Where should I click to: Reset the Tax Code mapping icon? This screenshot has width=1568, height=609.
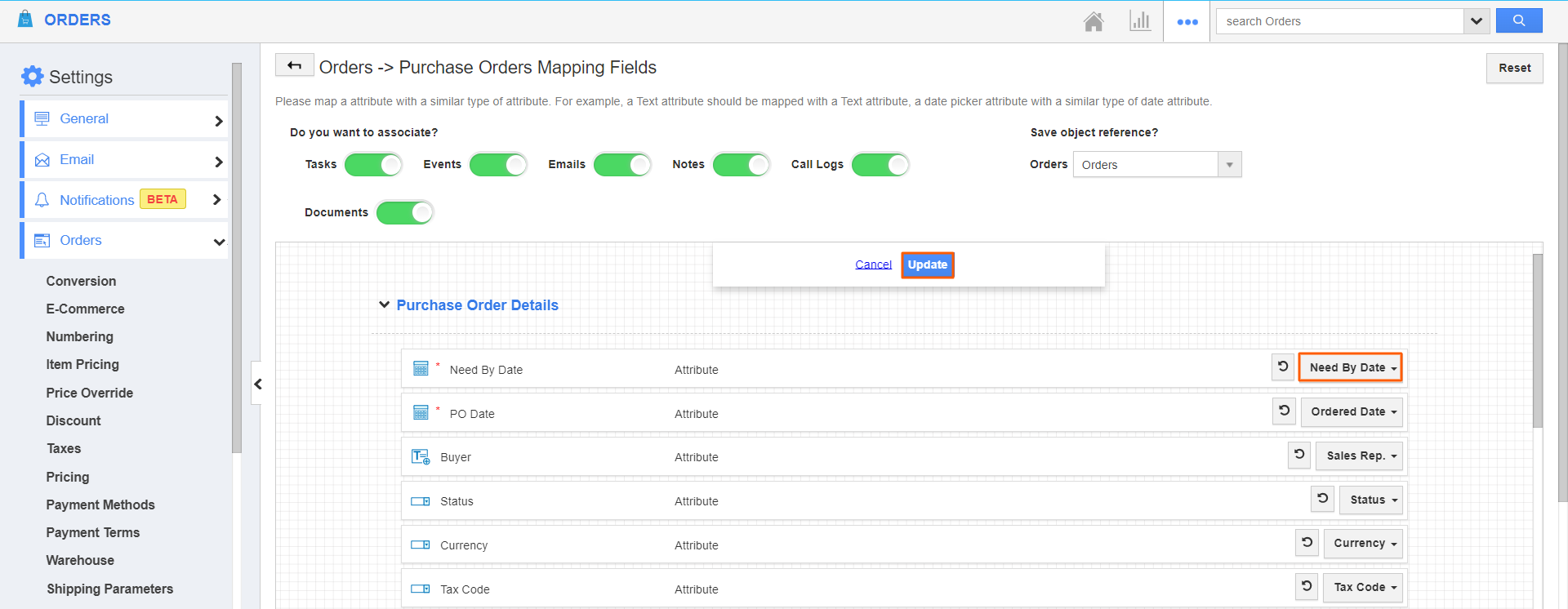click(x=1307, y=586)
